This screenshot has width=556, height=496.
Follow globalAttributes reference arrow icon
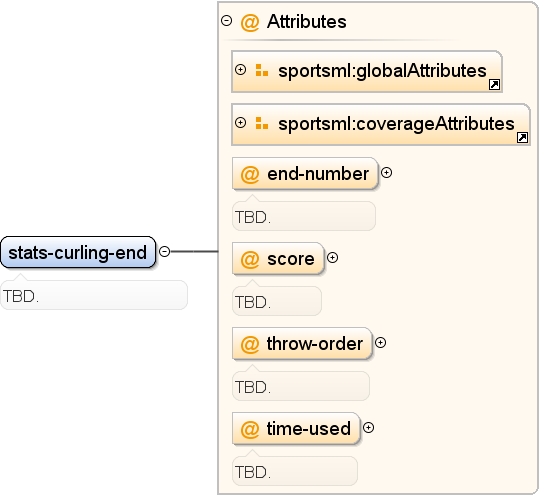(494, 85)
